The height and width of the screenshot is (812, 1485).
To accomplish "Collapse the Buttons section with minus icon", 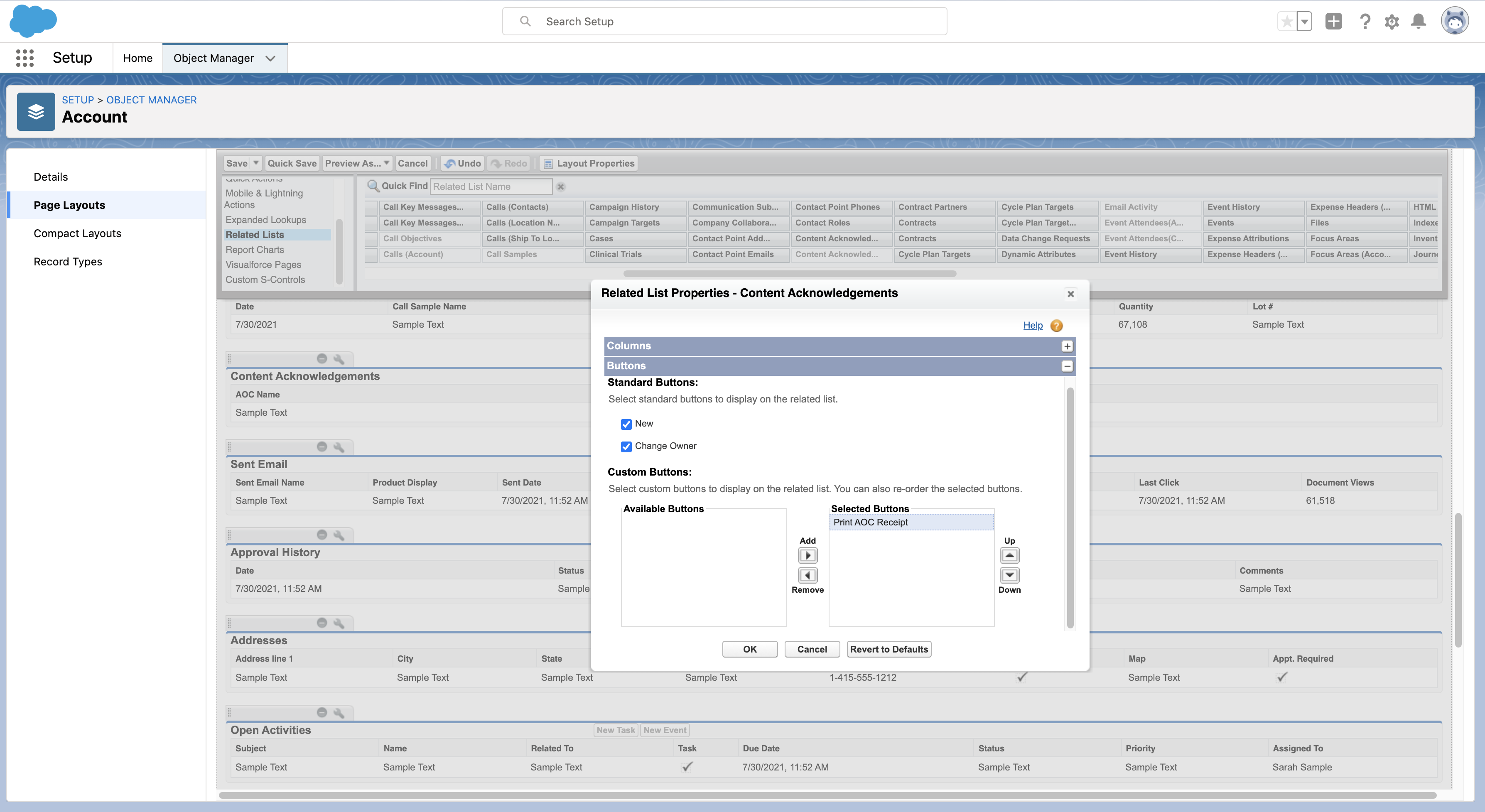I will 1067,366.
